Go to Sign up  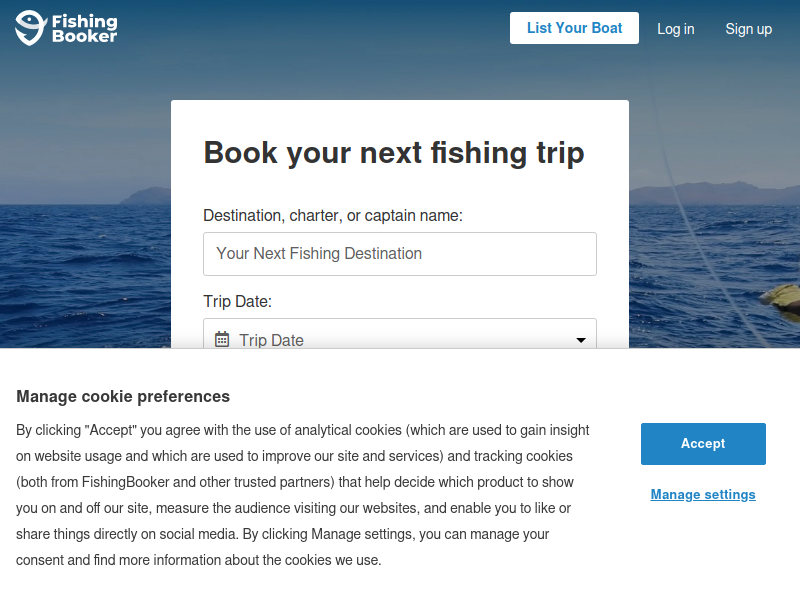click(x=748, y=29)
